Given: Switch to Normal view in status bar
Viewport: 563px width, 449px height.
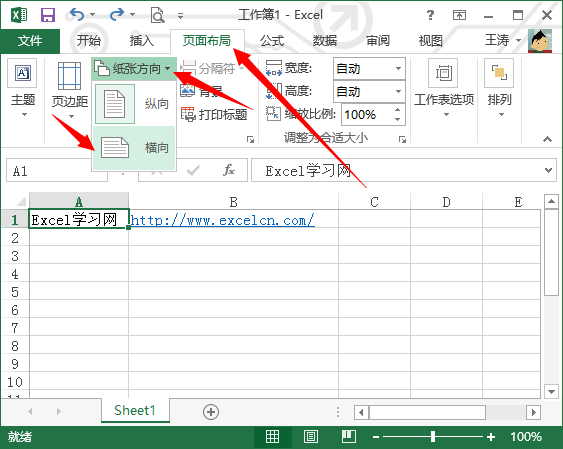Looking at the screenshot, I should (x=272, y=437).
